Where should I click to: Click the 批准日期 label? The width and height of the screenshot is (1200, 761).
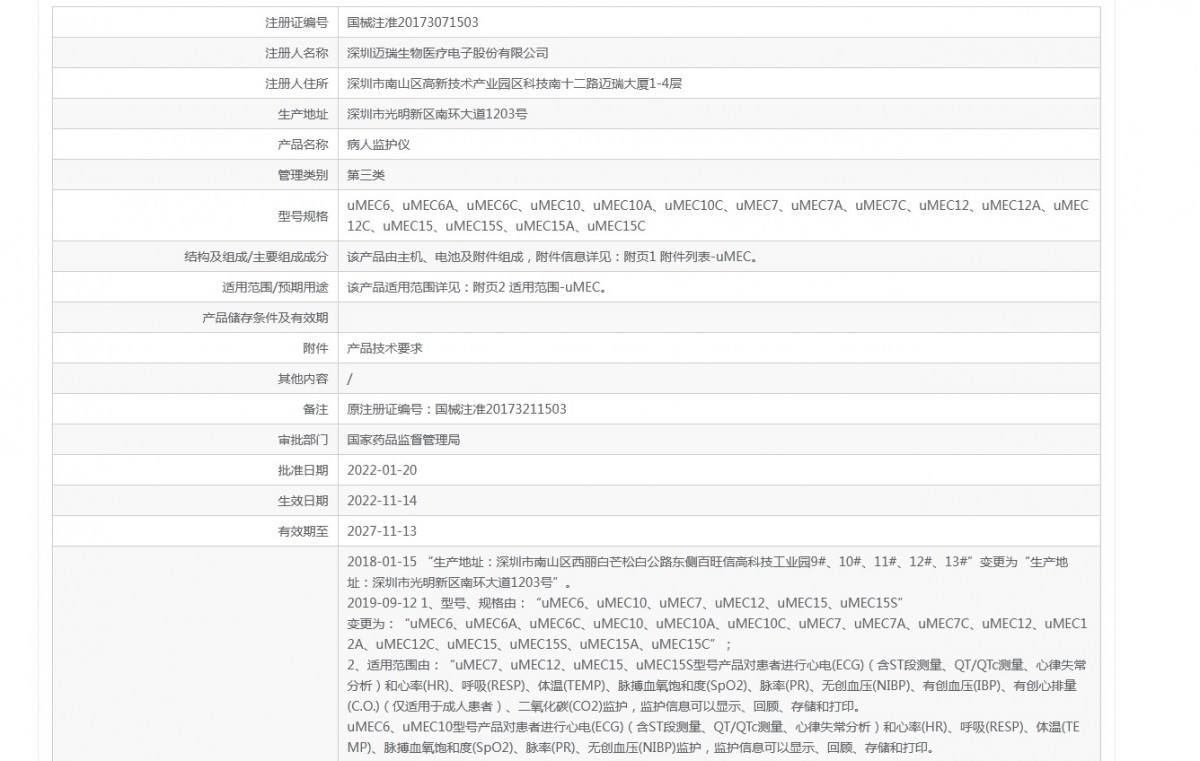[302, 470]
